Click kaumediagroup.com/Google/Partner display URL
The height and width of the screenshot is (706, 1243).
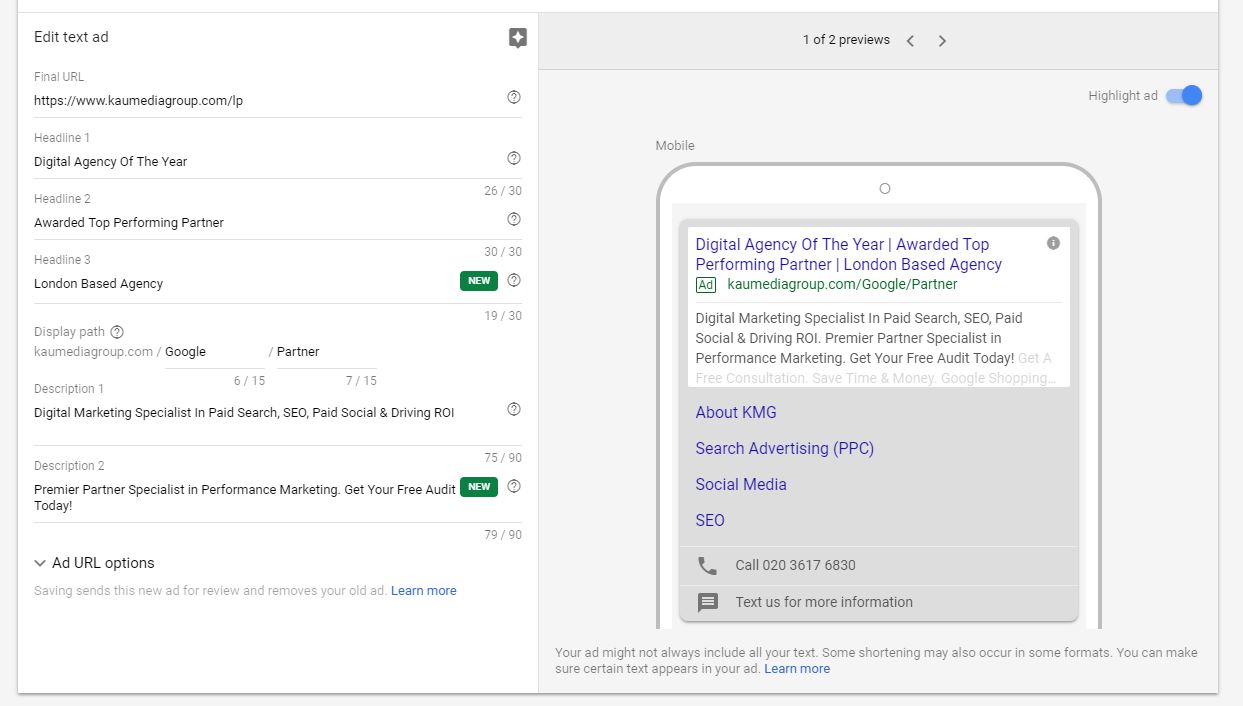pos(842,284)
